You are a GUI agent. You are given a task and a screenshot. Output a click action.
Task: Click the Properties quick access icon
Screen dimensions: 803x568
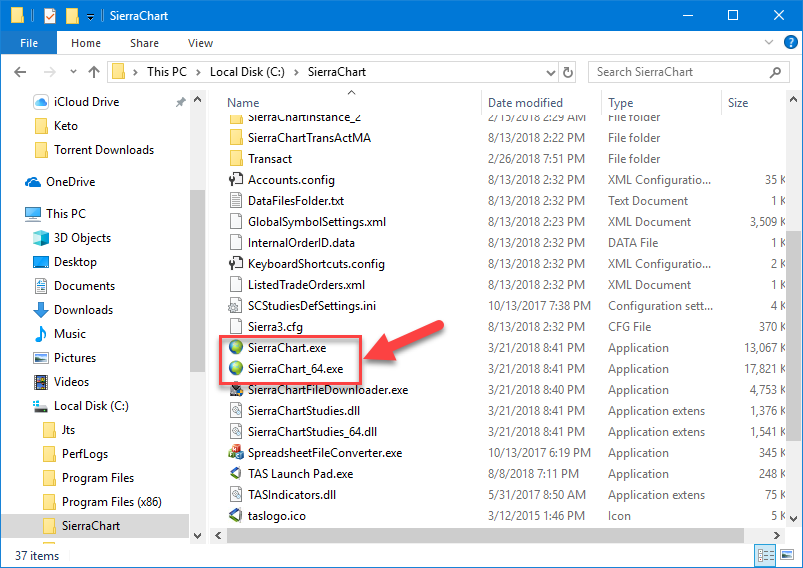point(50,16)
